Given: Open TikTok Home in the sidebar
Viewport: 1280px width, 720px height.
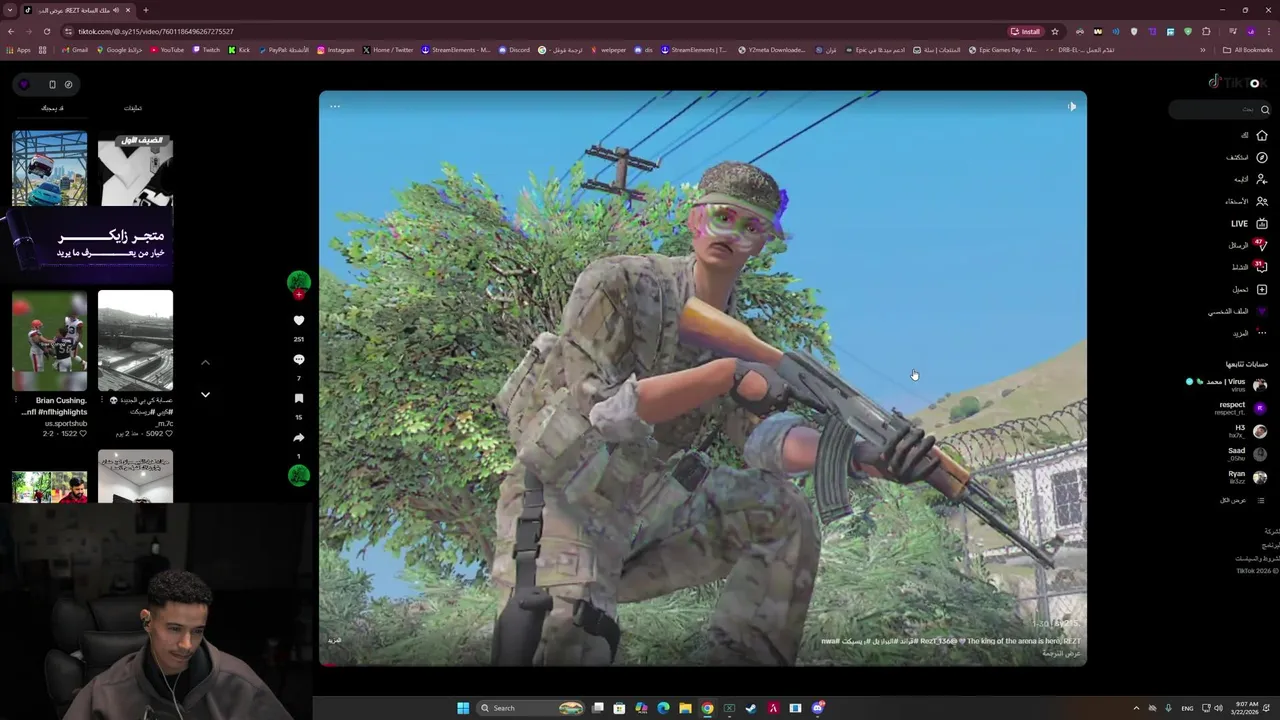Looking at the screenshot, I should tap(1254, 135).
